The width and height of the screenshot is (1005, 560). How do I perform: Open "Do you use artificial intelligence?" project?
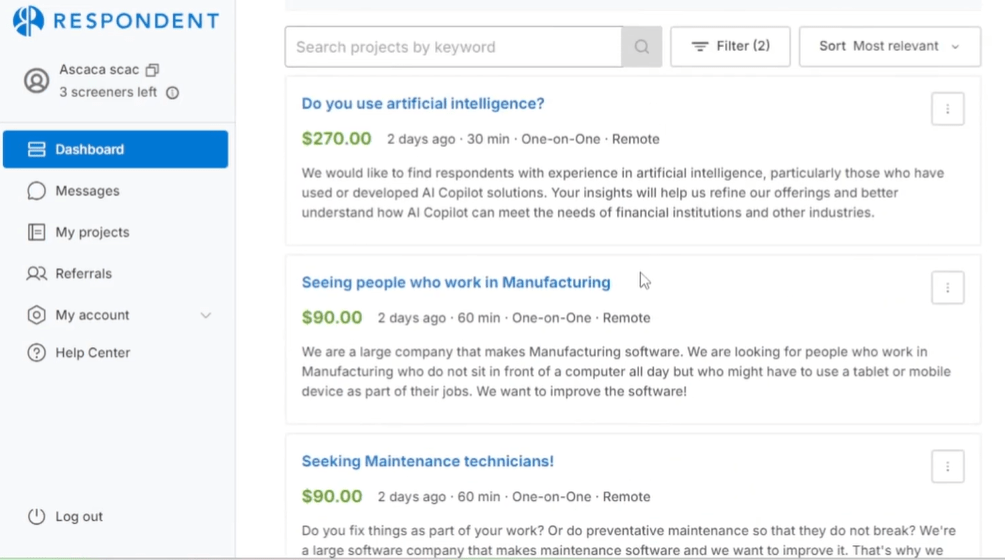423,104
